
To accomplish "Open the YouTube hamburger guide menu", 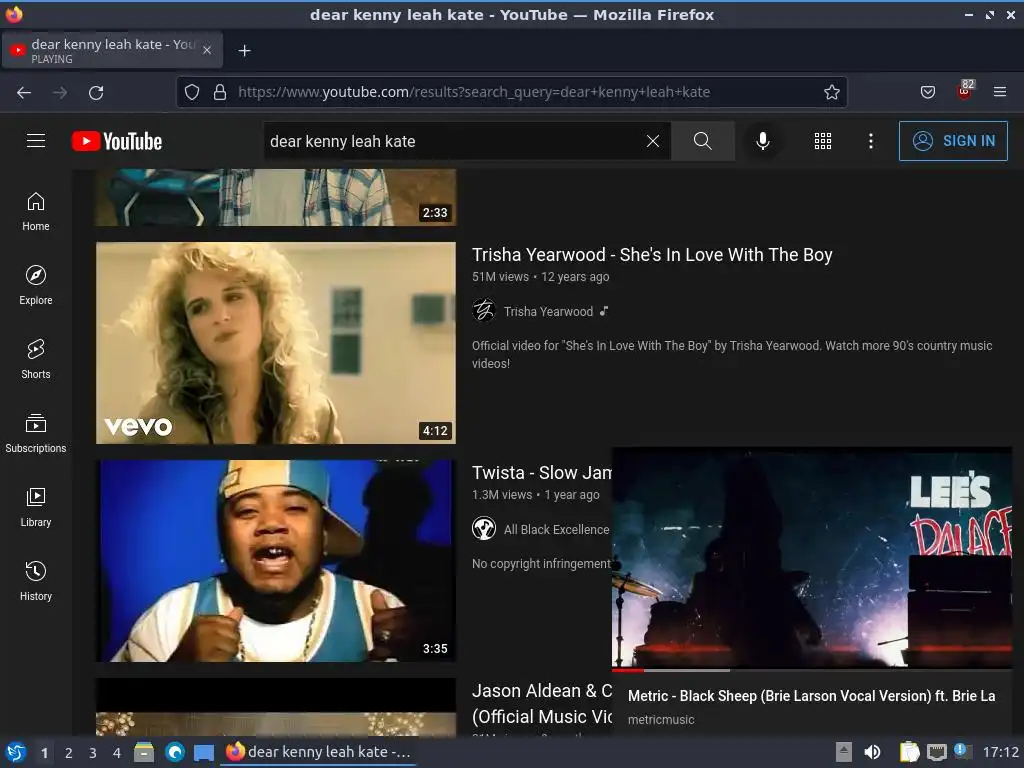I will tap(36, 141).
